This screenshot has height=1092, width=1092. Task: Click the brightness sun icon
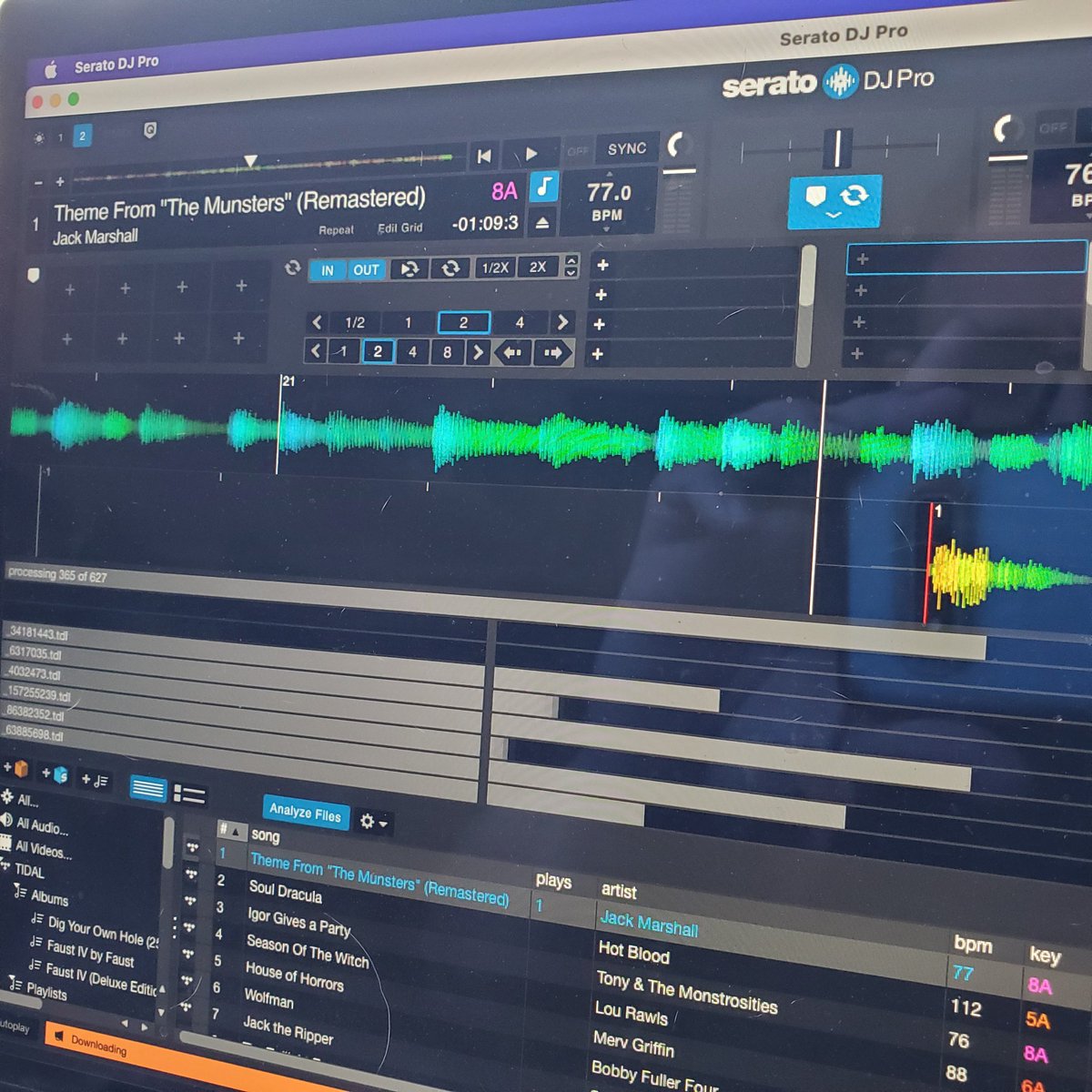[x=38, y=139]
